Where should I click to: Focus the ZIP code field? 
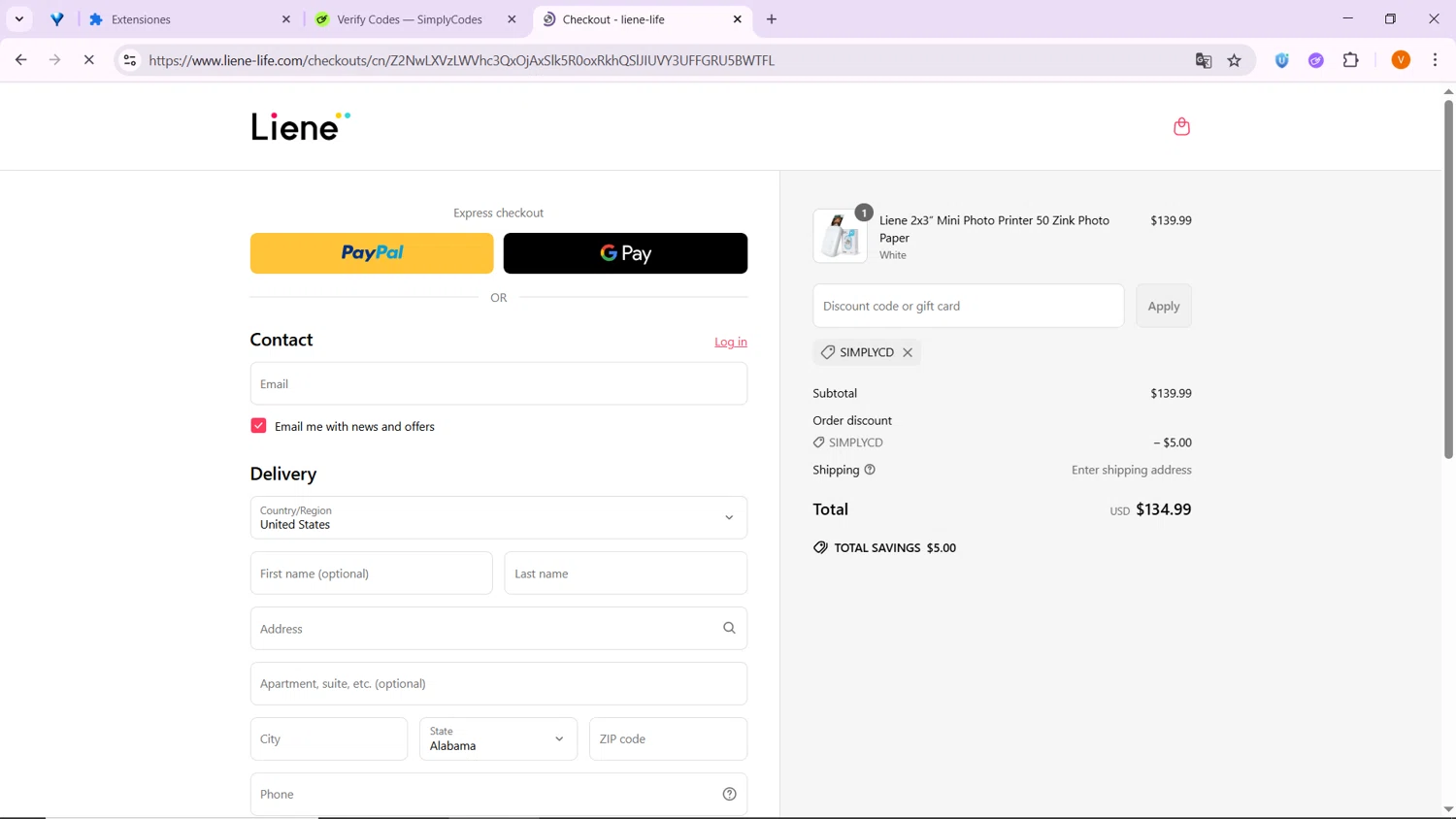(x=669, y=738)
